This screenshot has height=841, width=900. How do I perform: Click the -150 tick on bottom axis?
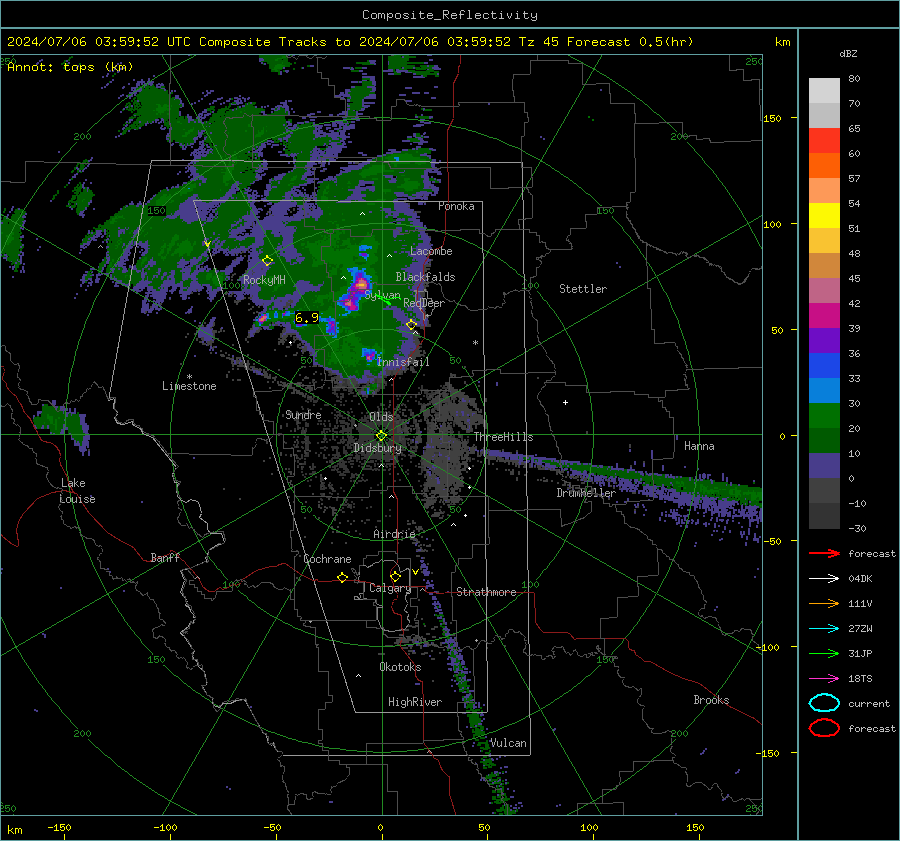pos(59,827)
